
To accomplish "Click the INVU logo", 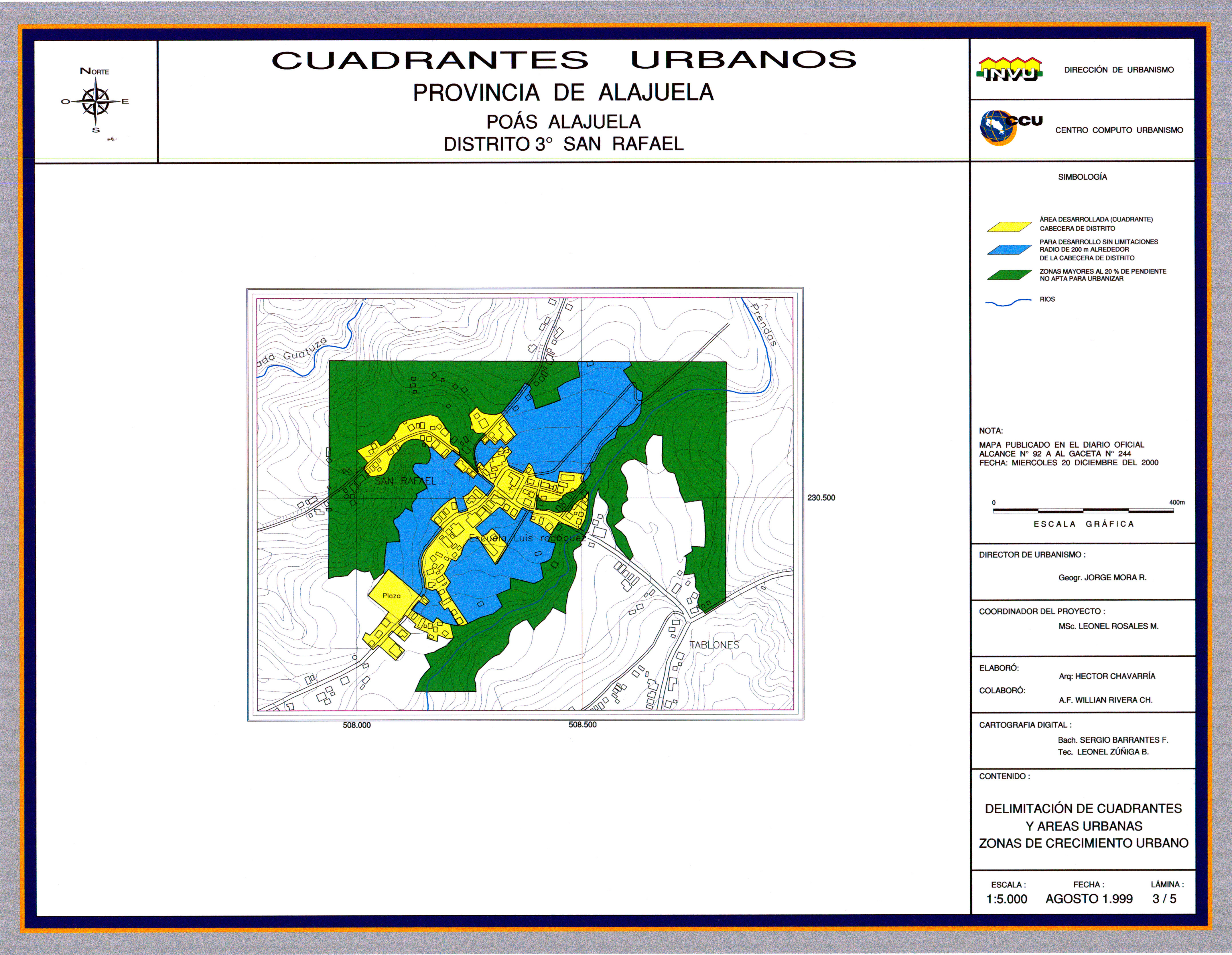I will [x=1010, y=69].
